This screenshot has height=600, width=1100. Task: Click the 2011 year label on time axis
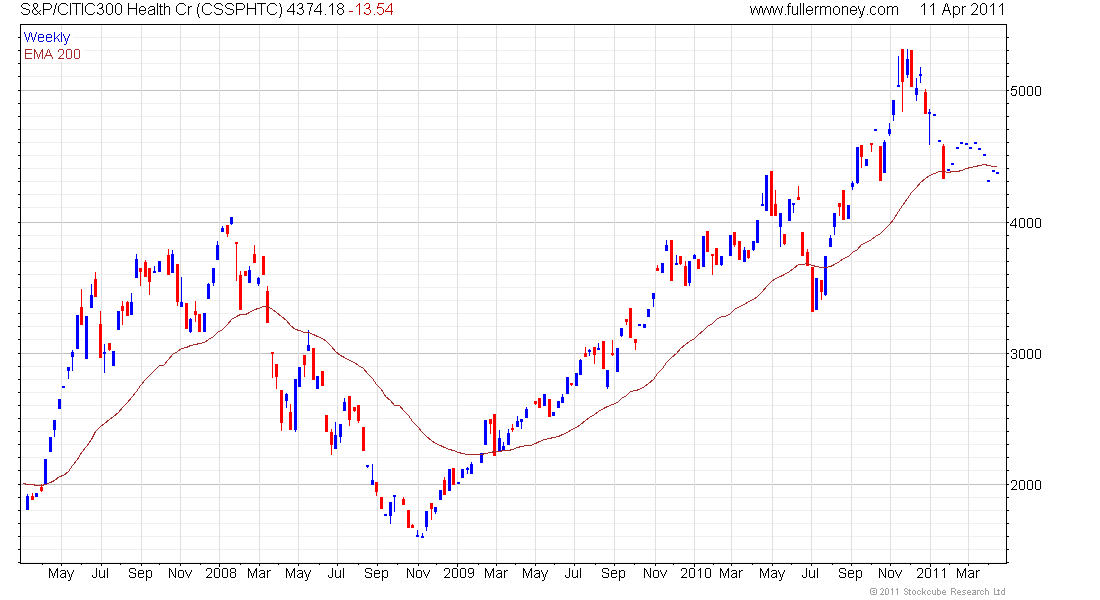pos(931,573)
